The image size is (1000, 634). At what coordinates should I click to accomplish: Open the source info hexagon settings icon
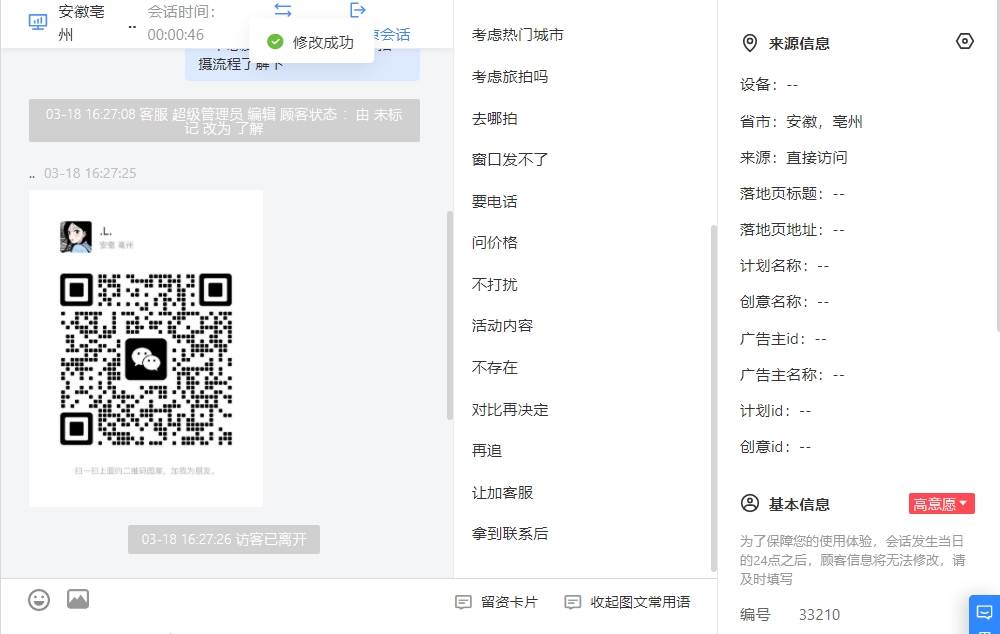pos(965,41)
